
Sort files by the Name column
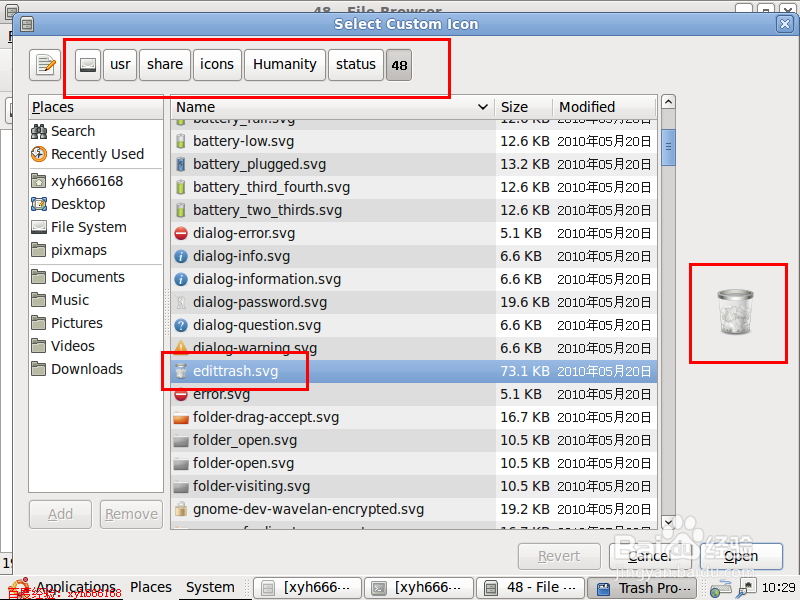pos(333,107)
